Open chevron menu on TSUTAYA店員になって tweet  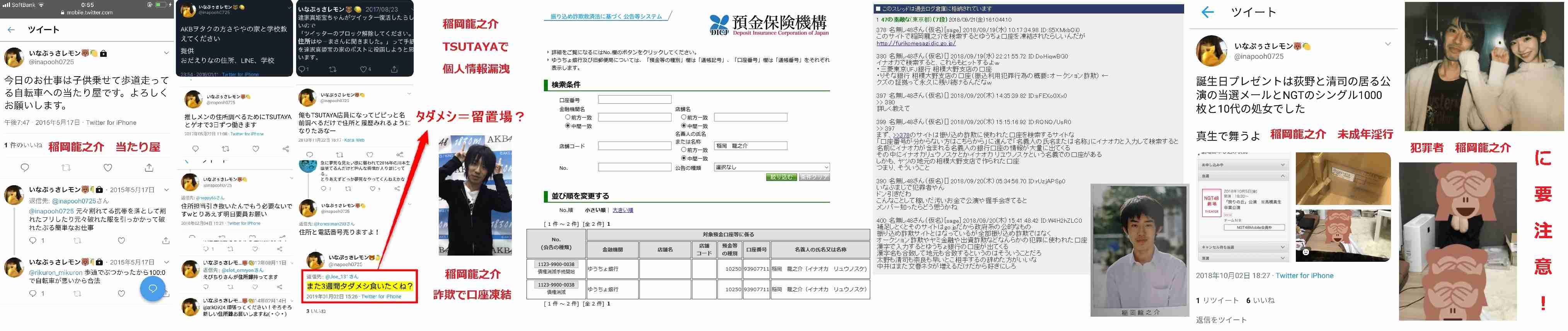[409, 94]
